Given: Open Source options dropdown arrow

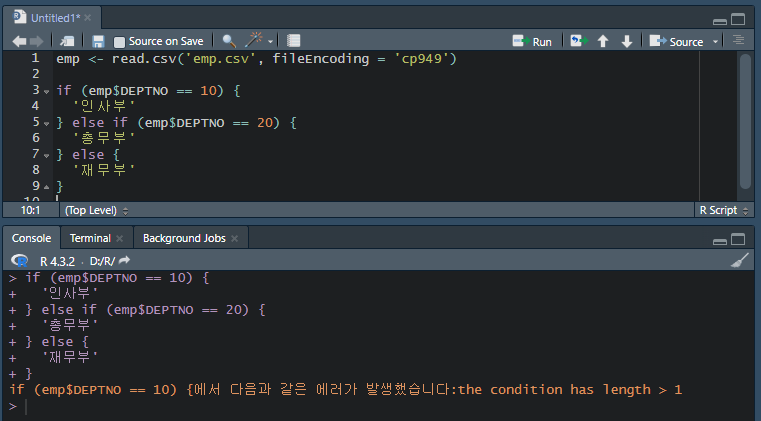Looking at the screenshot, I should (715, 42).
